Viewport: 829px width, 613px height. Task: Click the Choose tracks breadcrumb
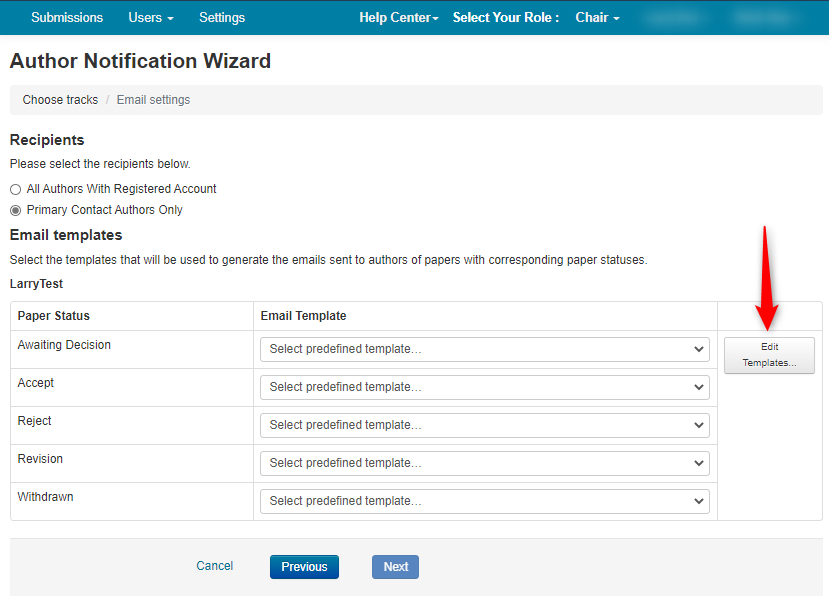pyautogui.click(x=60, y=100)
